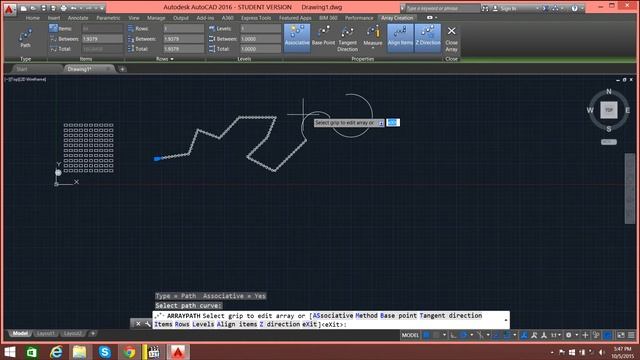Click the eXit command option

tap(309, 324)
